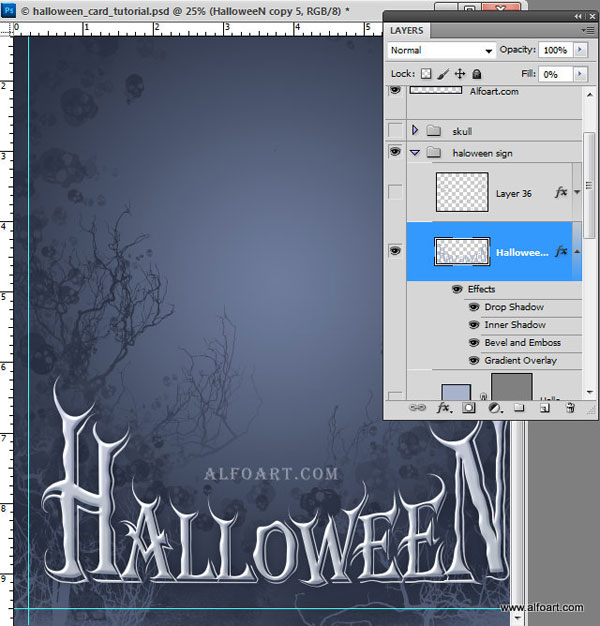Create a new layer icon

(545, 408)
